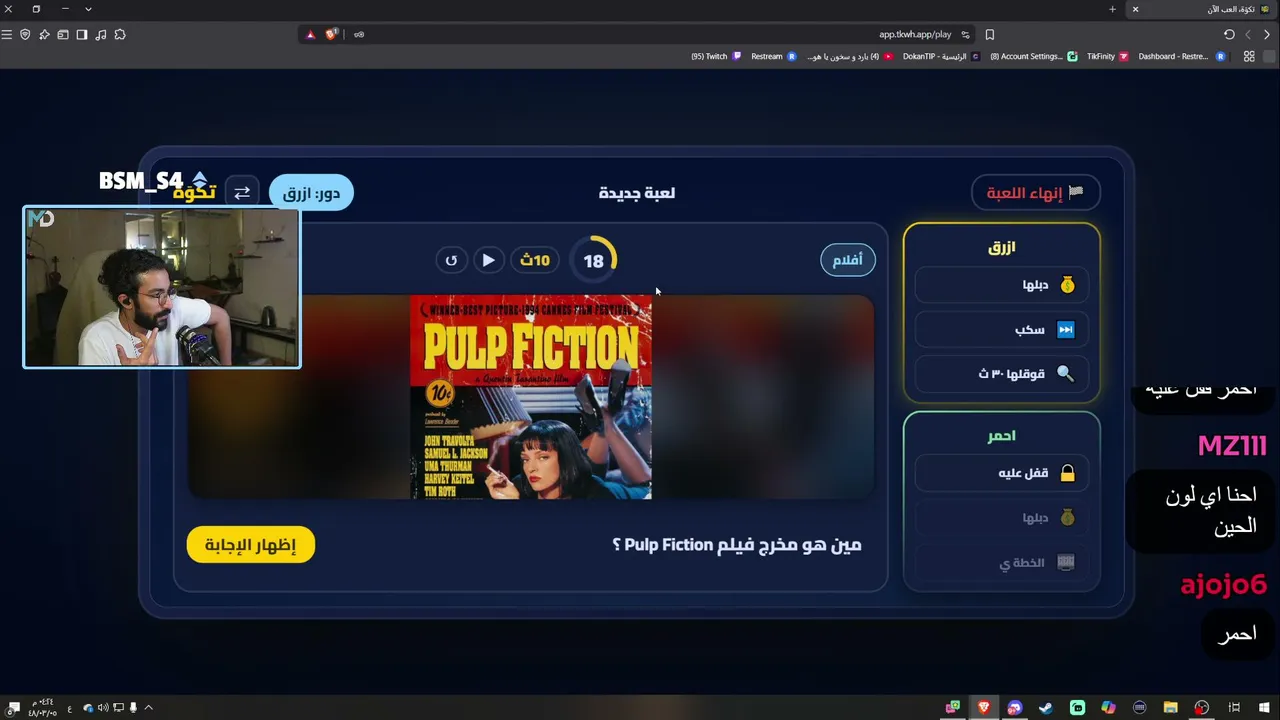Select the أفلام category tag

coord(848,260)
